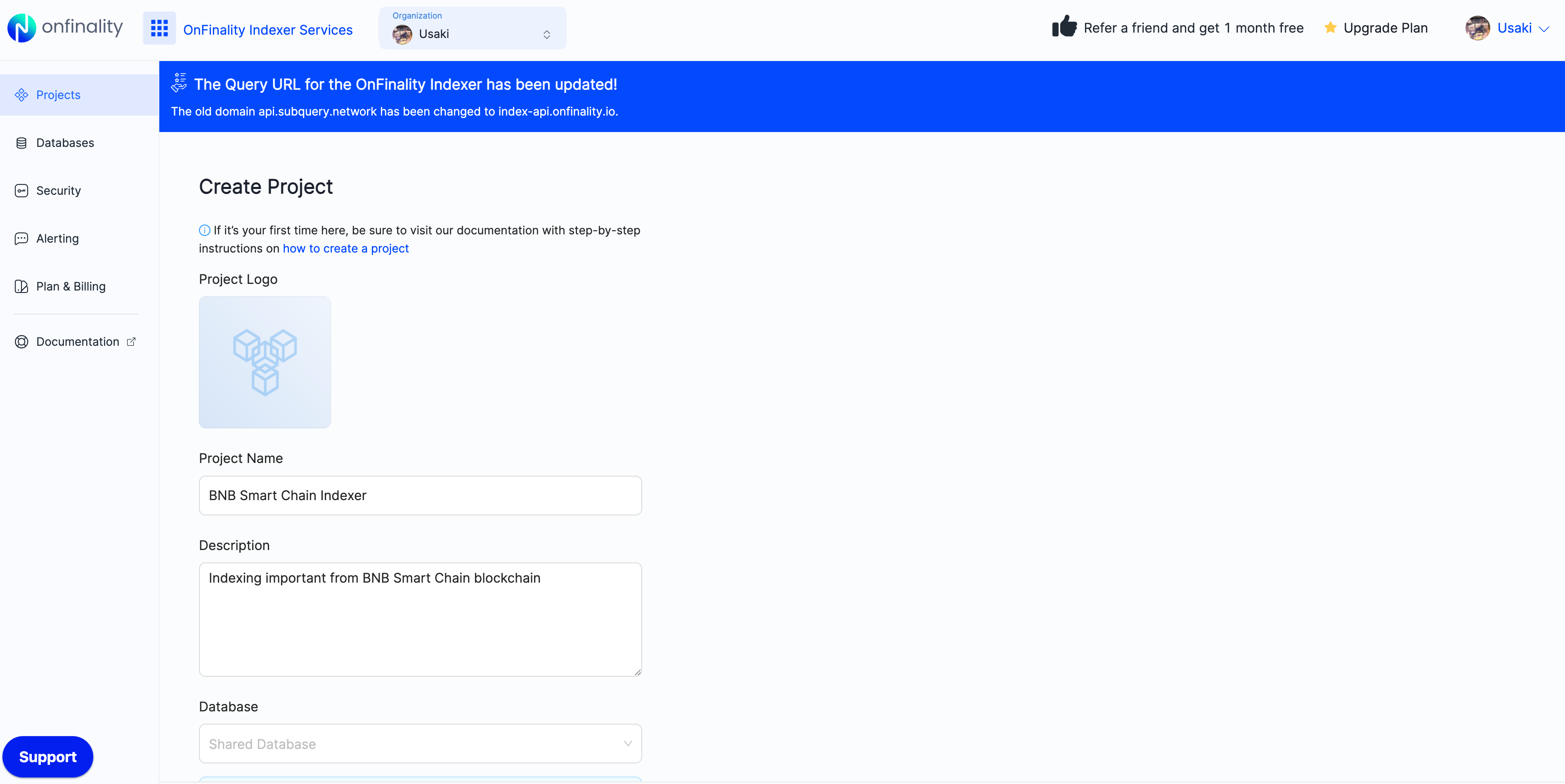Open Documentation from sidebar

click(x=77, y=342)
